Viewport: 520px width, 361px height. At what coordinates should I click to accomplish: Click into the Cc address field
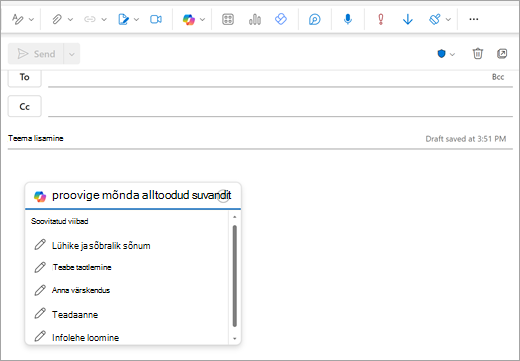tap(280, 107)
